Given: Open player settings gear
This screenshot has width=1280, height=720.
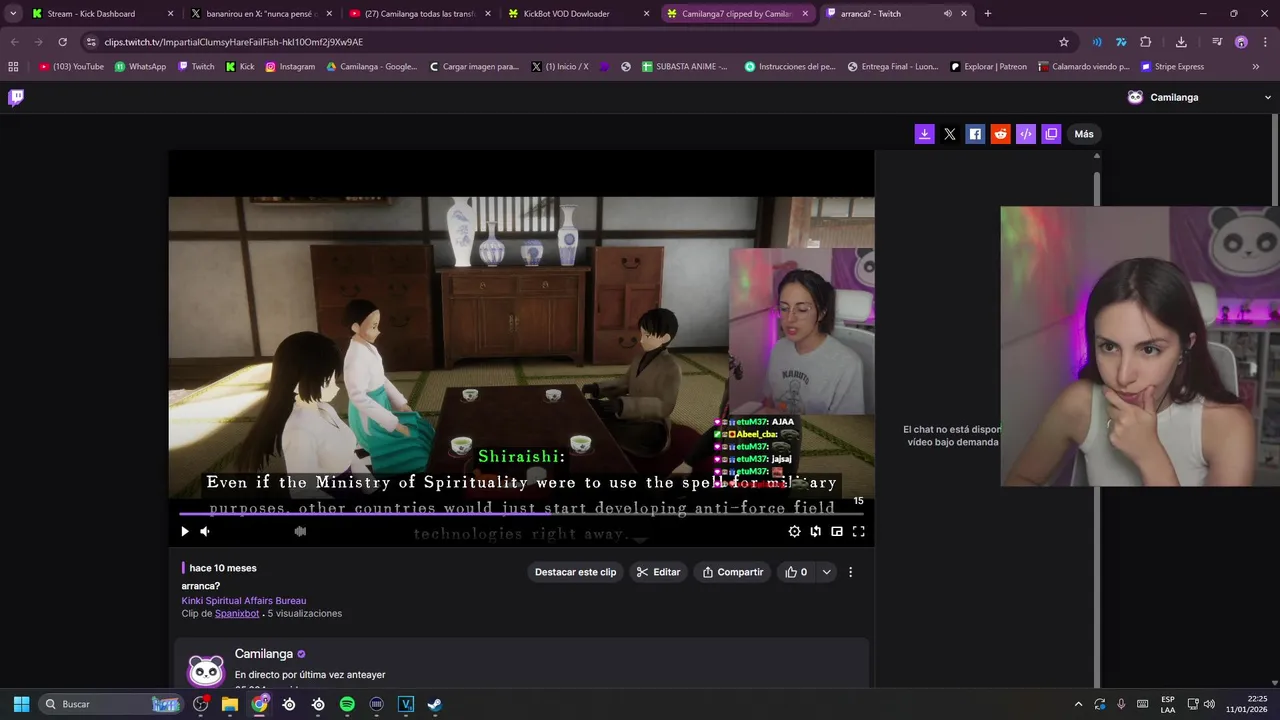Looking at the screenshot, I should click(x=794, y=532).
